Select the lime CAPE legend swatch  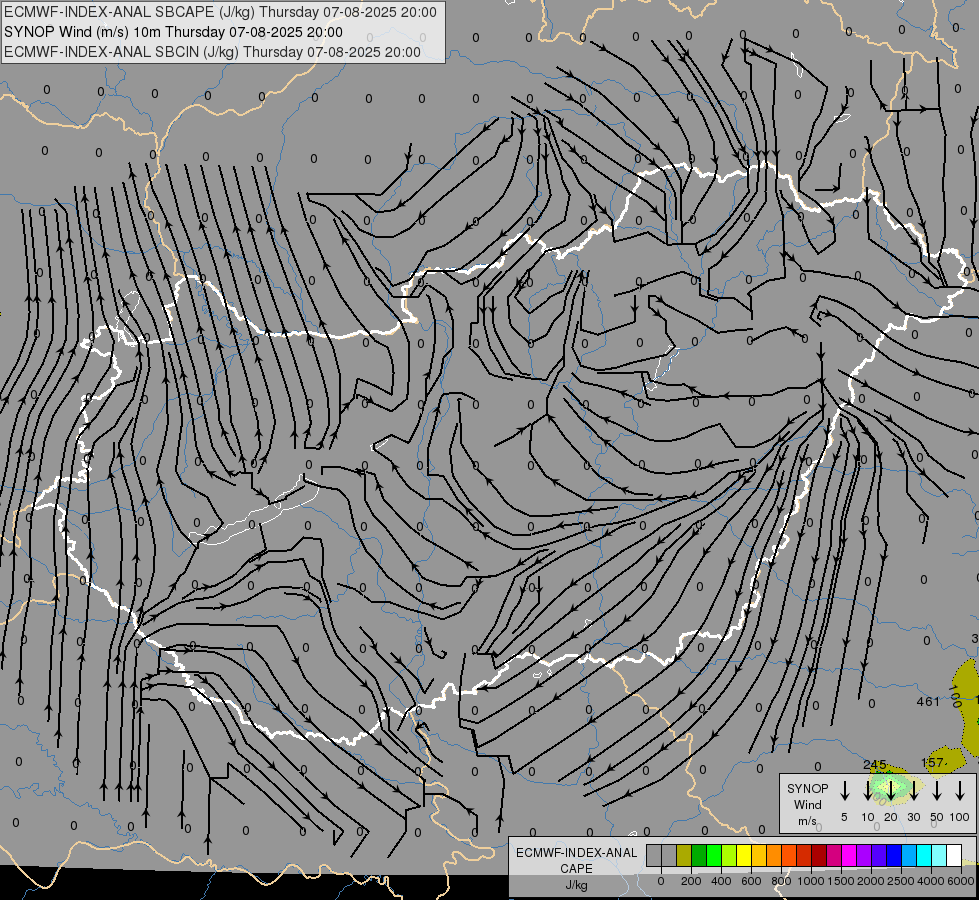point(729,855)
